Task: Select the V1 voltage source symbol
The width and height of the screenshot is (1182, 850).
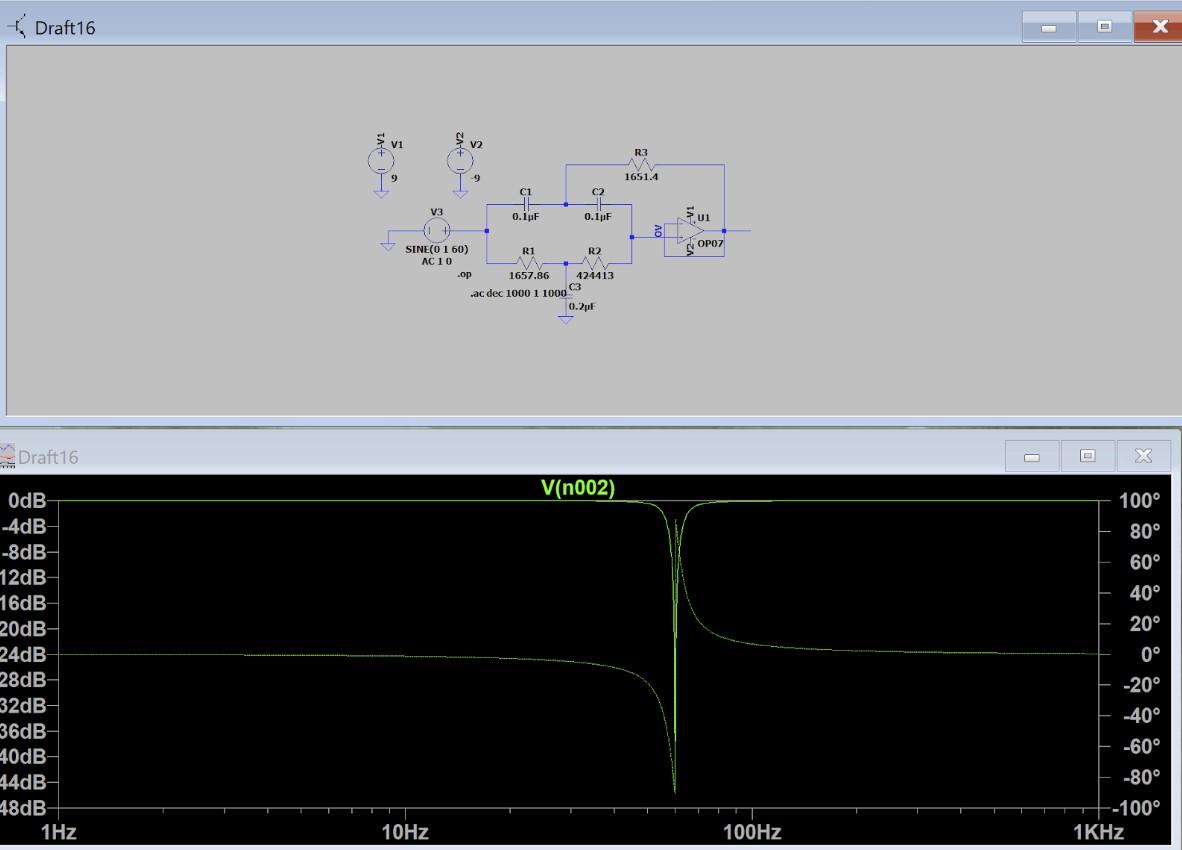Action: [x=381, y=161]
